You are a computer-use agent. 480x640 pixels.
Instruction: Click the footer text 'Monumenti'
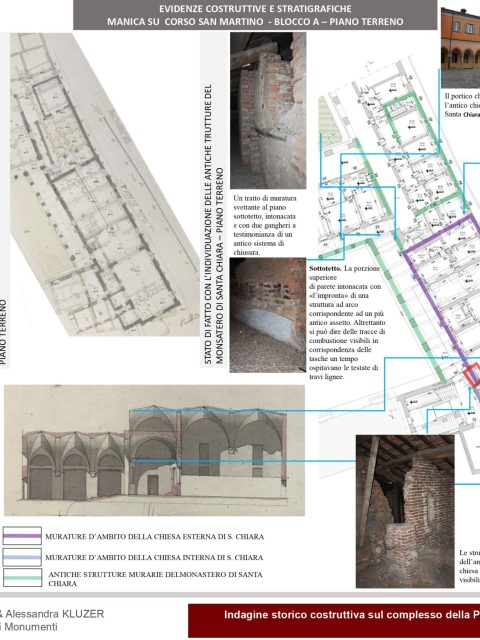31,627
